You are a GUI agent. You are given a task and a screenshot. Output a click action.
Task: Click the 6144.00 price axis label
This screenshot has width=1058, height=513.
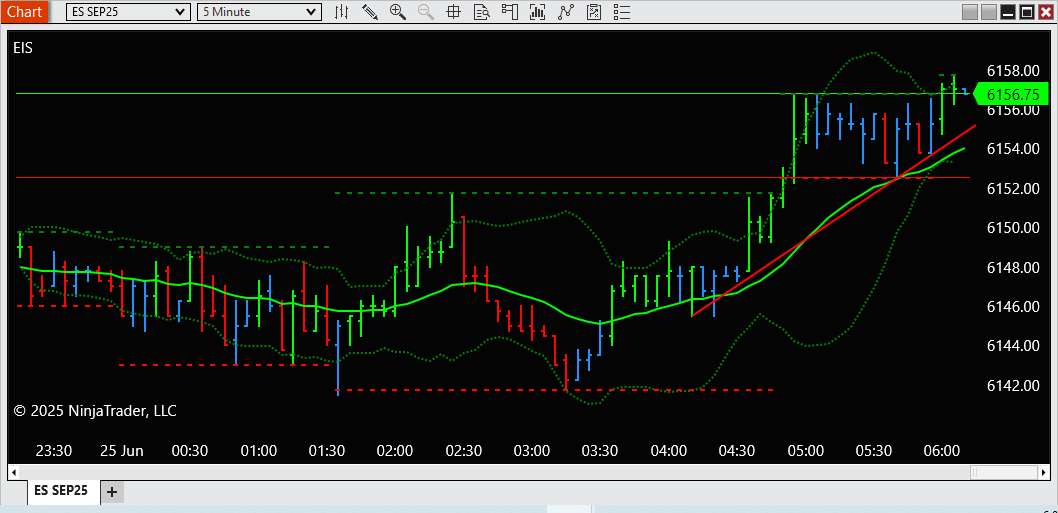1012,346
